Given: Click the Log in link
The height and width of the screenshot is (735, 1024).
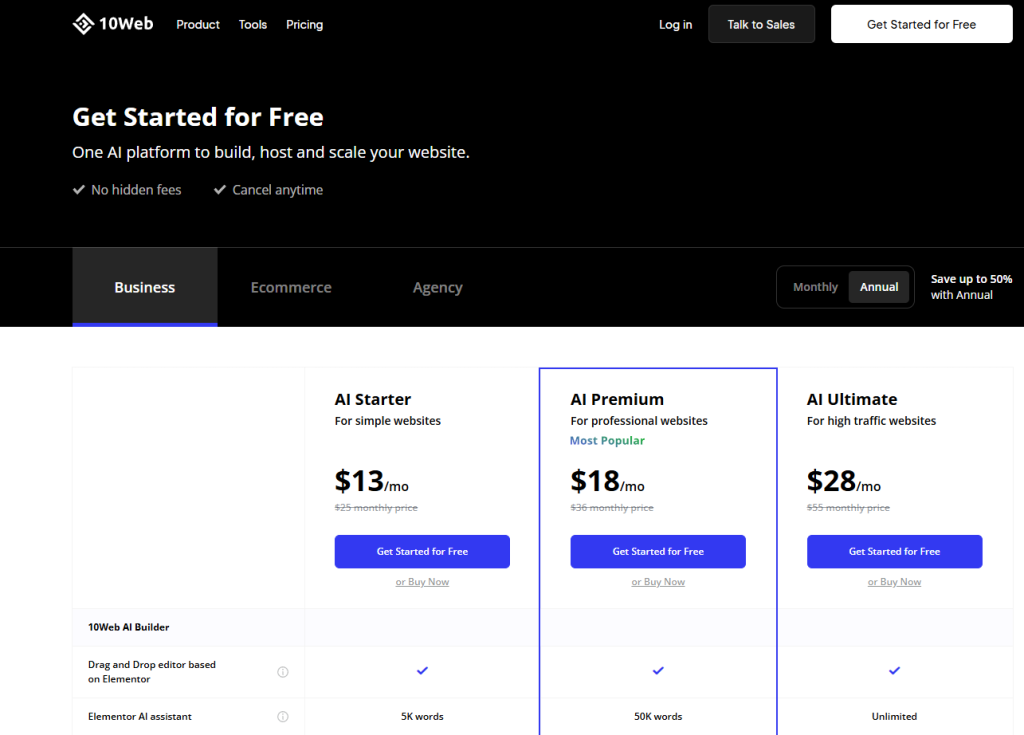Looking at the screenshot, I should pyautogui.click(x=675, y=24).
